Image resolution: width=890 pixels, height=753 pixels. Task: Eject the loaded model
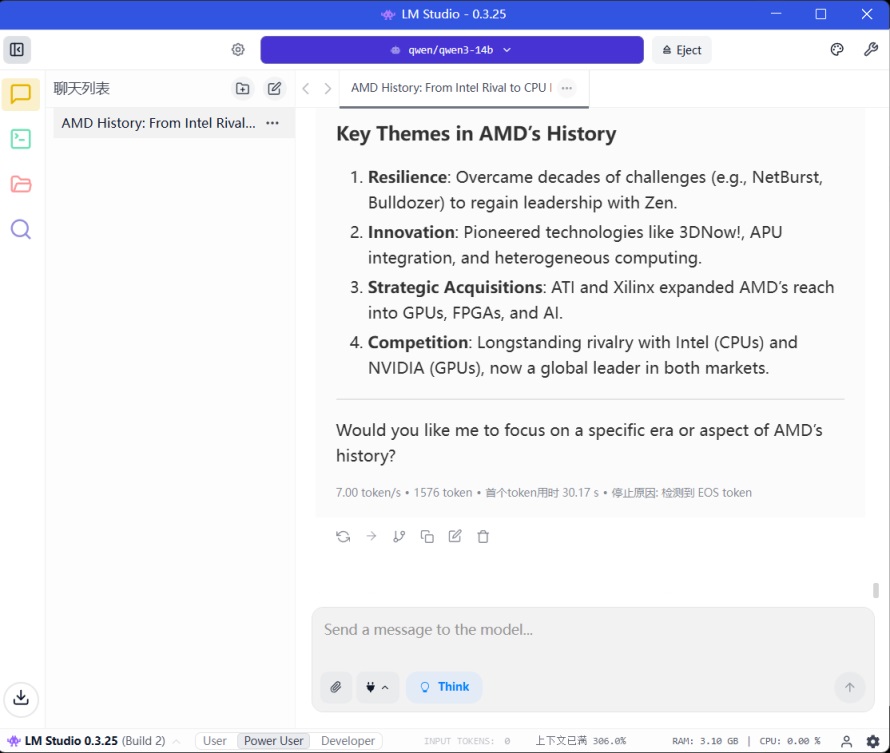click(x=682, y=50)
